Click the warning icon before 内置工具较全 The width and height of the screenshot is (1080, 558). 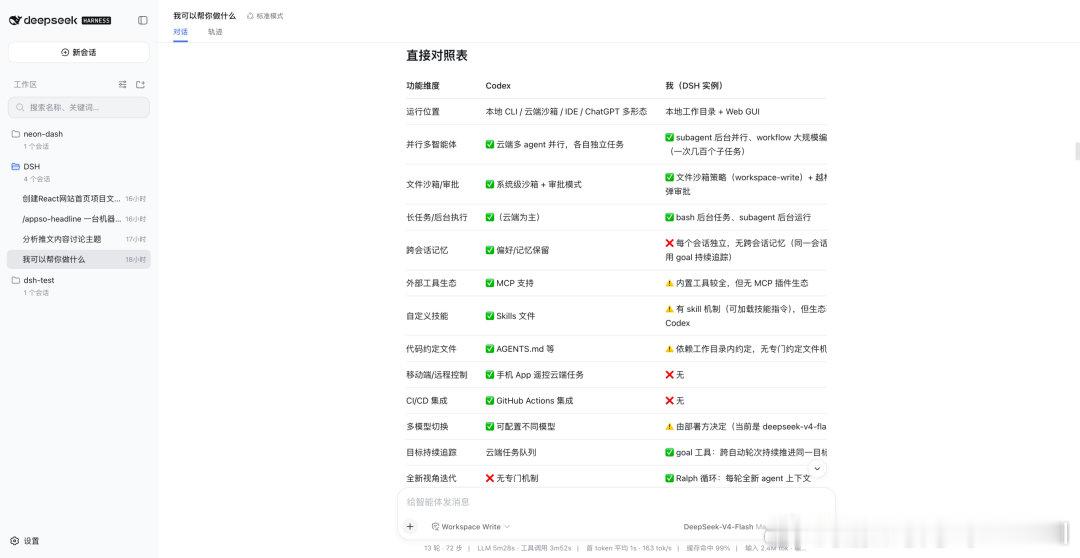[669, 283]
